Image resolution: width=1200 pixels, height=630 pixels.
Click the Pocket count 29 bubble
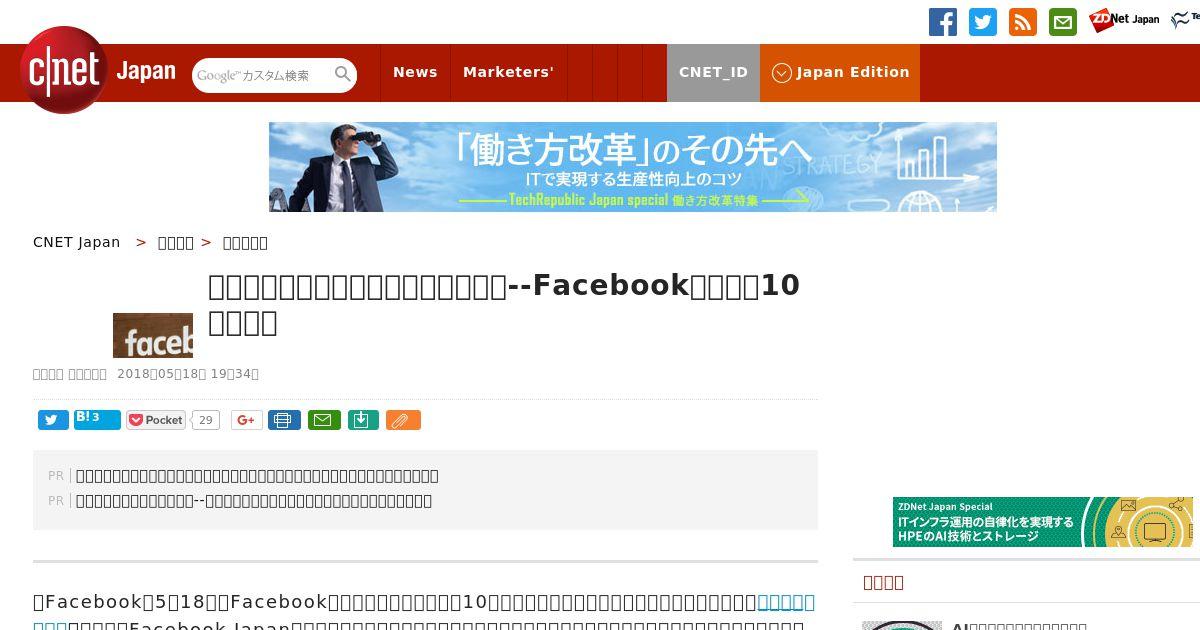[x=205, y=420]
